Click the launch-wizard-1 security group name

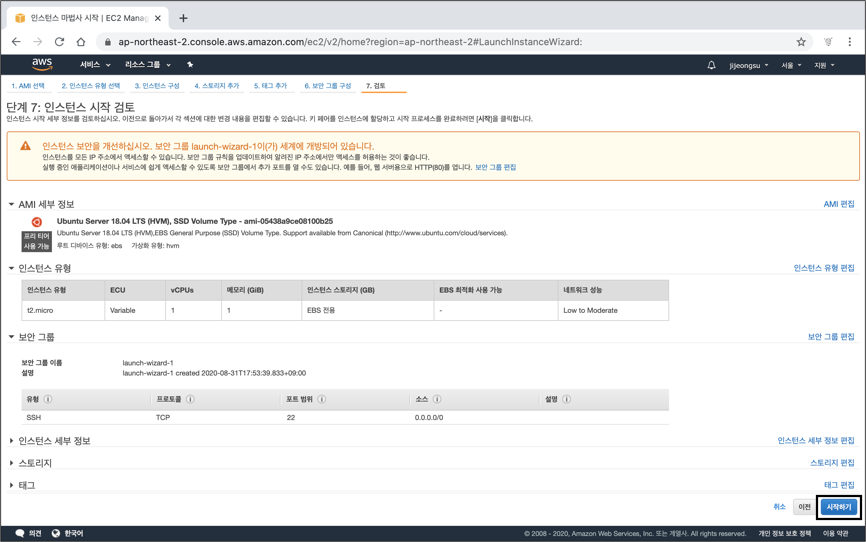(x=148, y=363)
